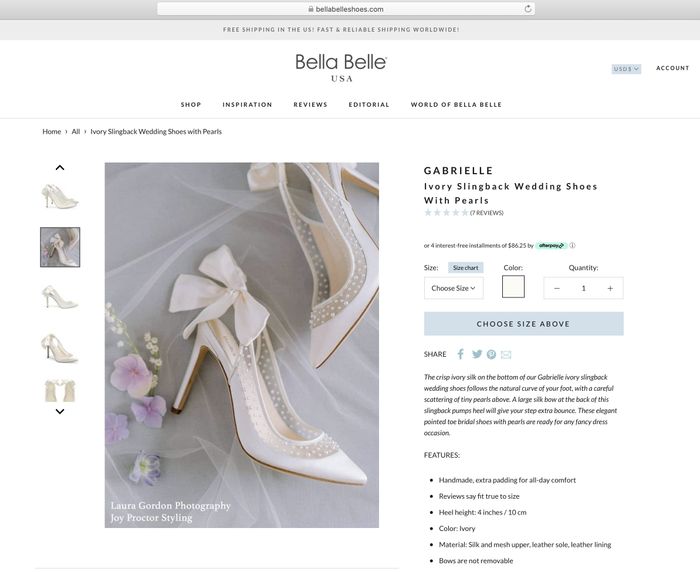Open the Reviews menu item

coord(310,104)
